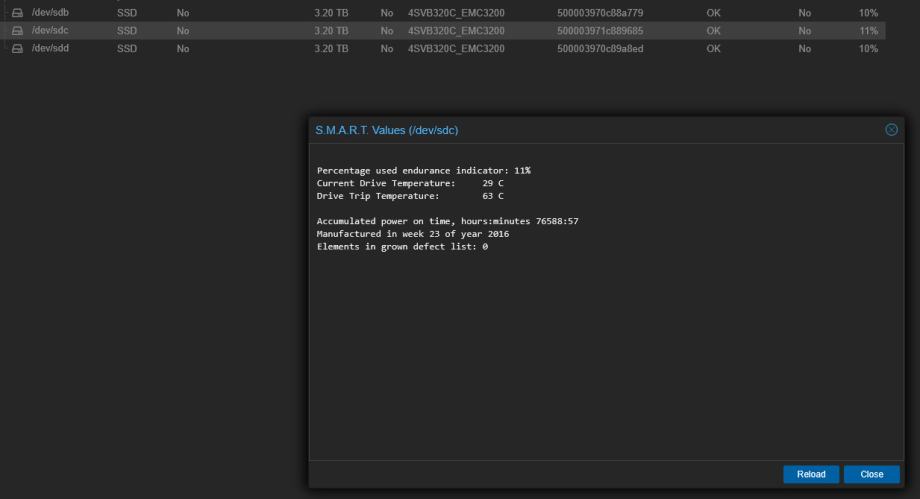Select the /dev/sdb device name
Image resolution: width=920 pixels, height=499 pixels.
(50, 12)
